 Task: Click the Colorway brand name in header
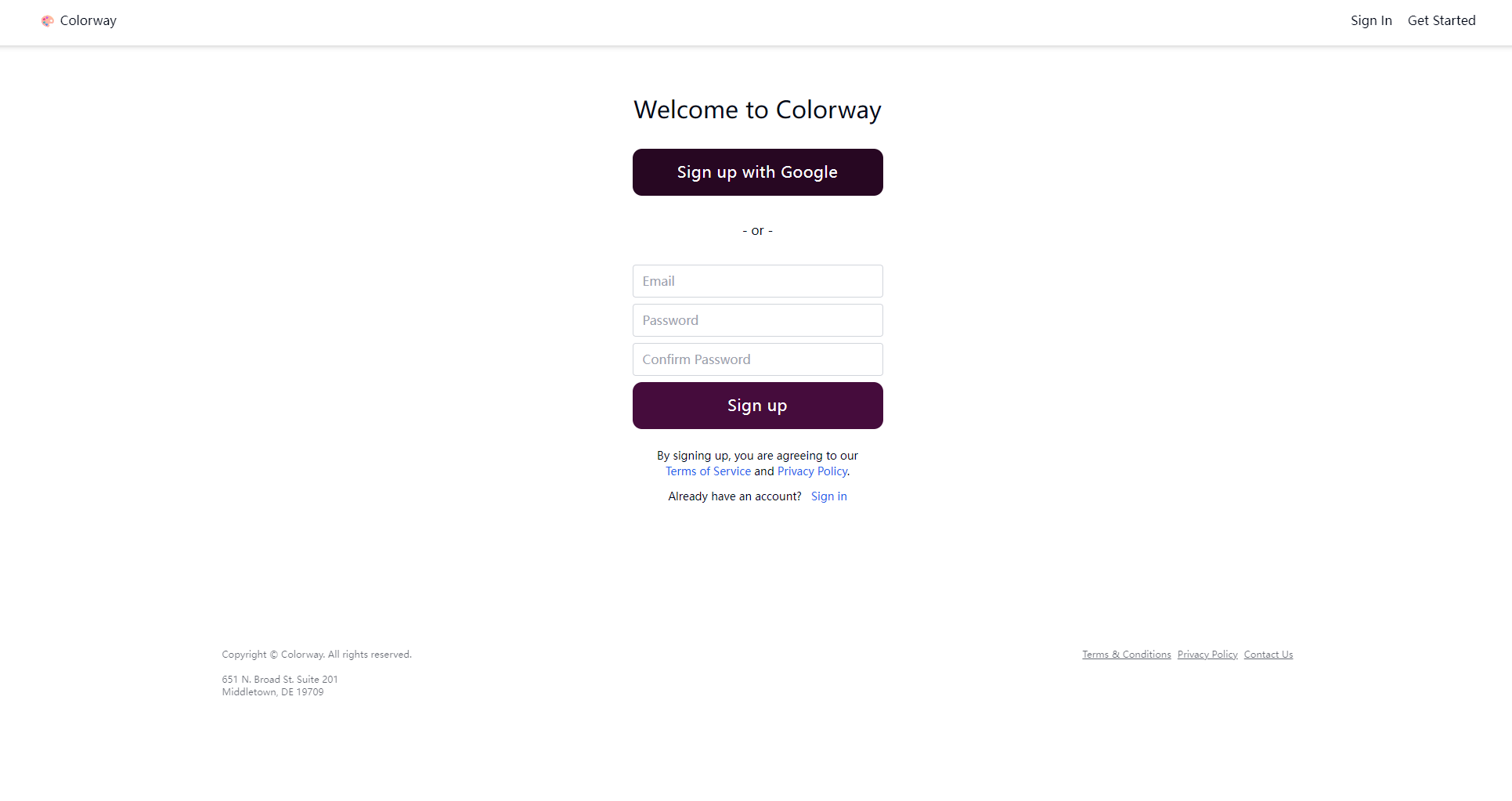tap(88, 21)
